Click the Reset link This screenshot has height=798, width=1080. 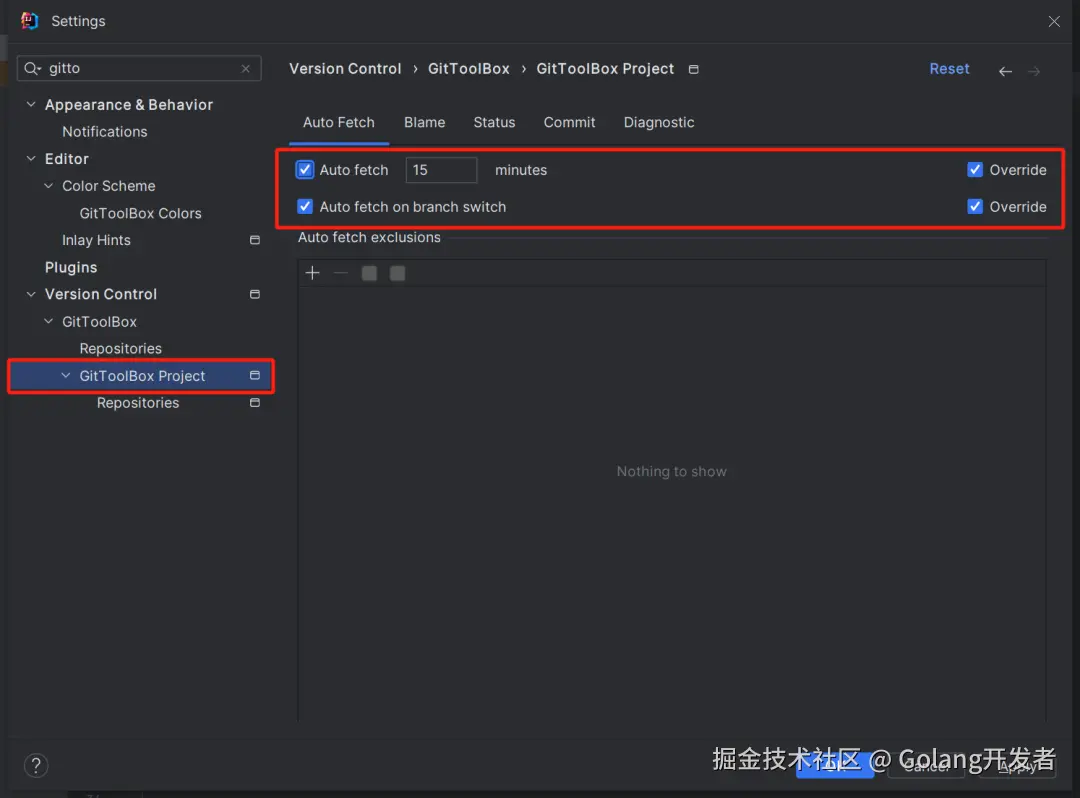949,69
